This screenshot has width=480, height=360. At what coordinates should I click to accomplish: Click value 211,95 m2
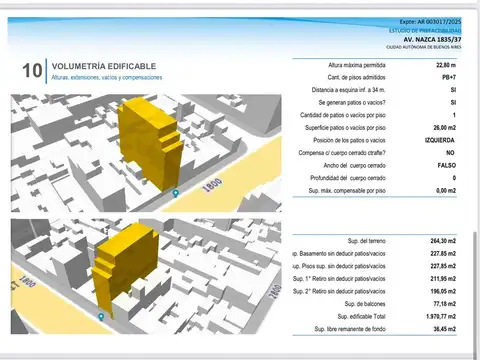pyautogui.click(x=443, y=279)
